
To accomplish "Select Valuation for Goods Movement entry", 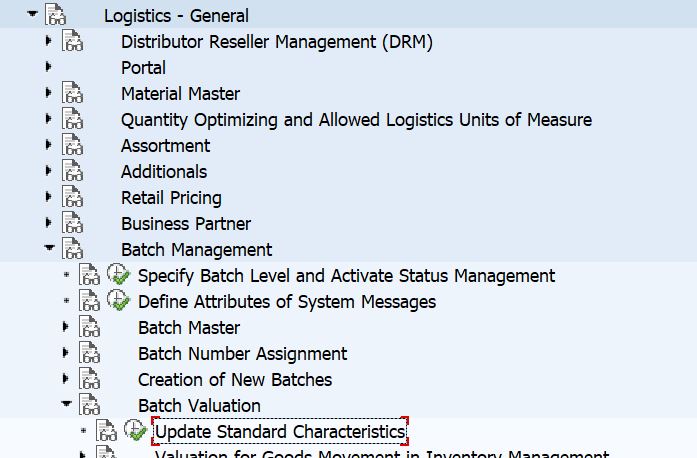I will [x=382, y=454].
